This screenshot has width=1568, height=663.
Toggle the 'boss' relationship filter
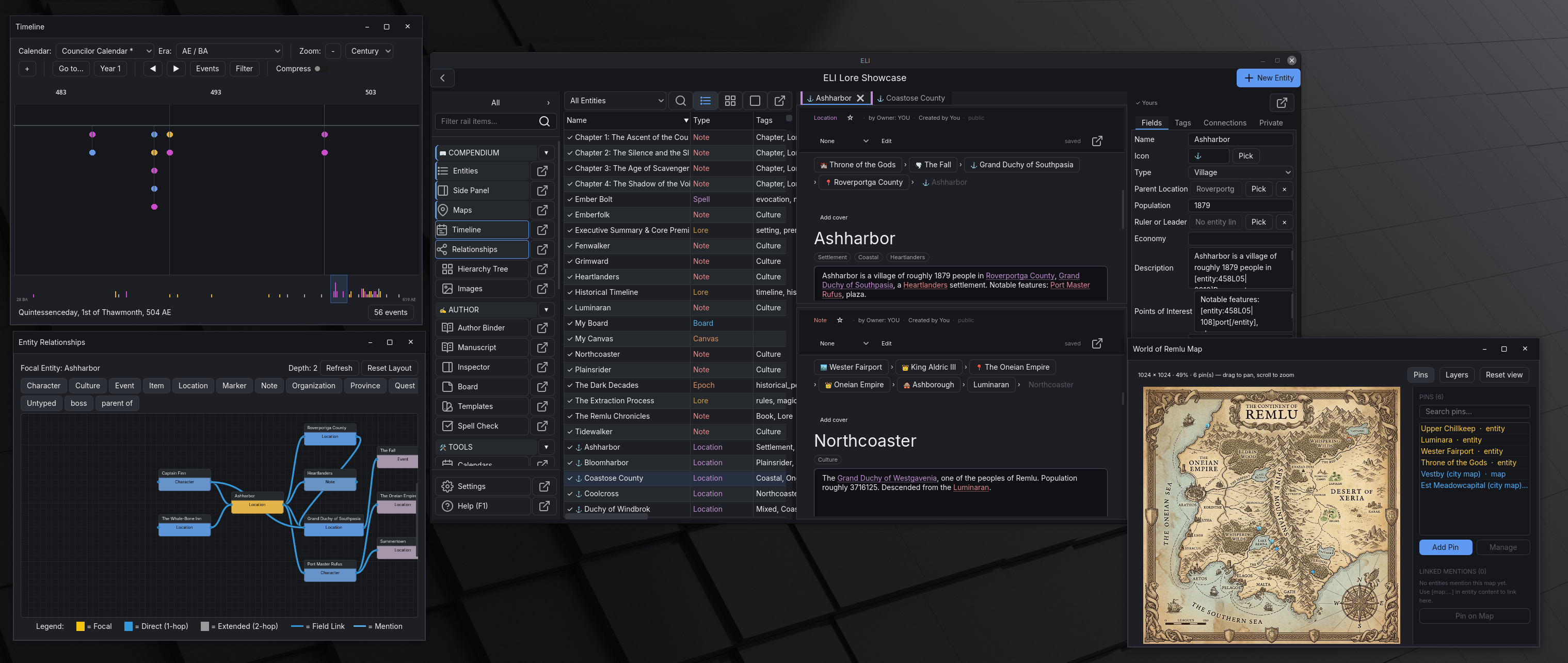click(78, 404)
